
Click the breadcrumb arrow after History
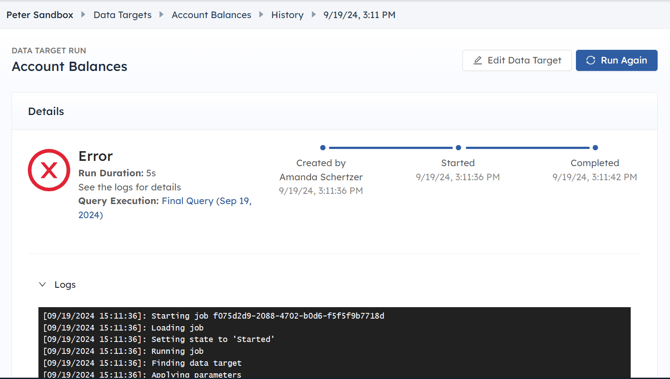314,15
